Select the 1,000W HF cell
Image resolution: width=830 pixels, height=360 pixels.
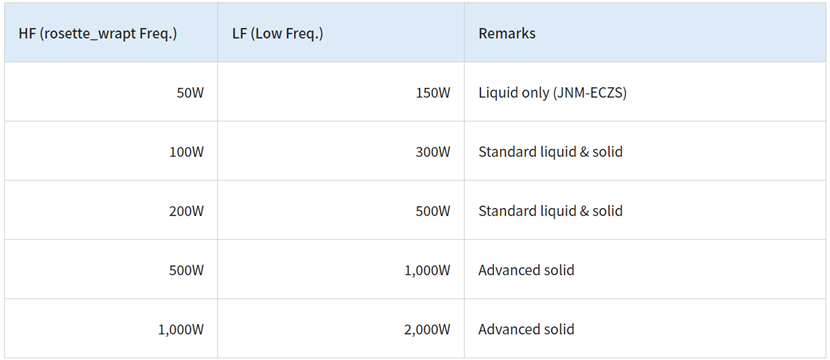coord(111,329)
